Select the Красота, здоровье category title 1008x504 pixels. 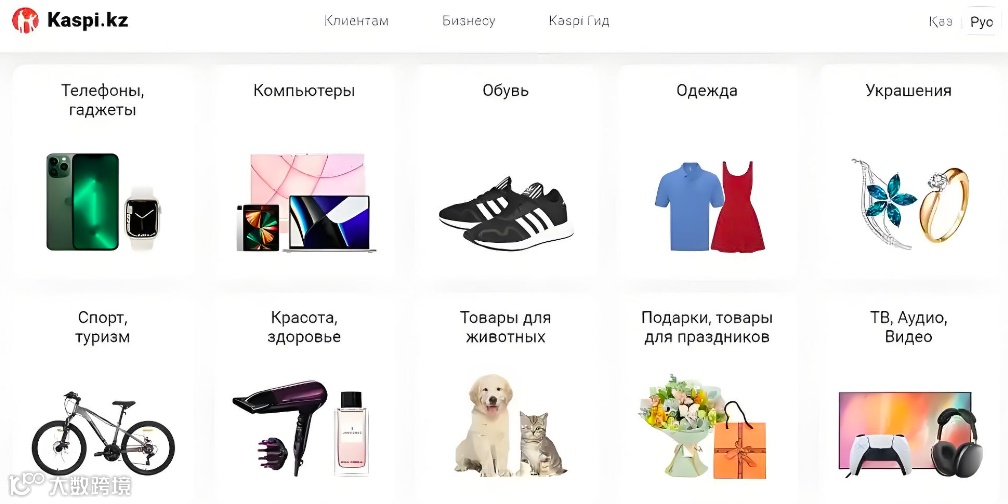304,327
